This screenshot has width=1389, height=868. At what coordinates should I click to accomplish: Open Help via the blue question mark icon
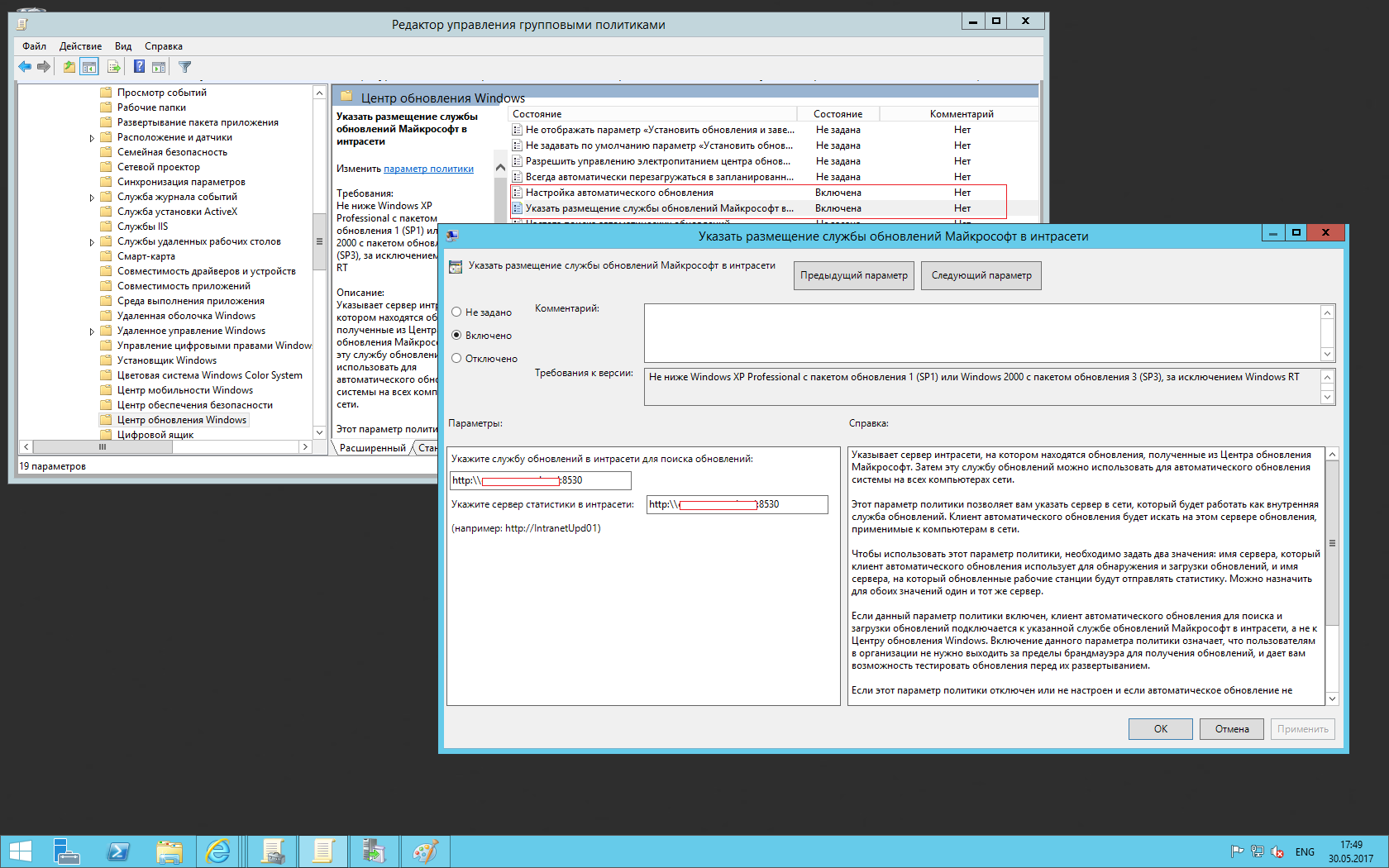pyautogui.click(x=139, y=67)
